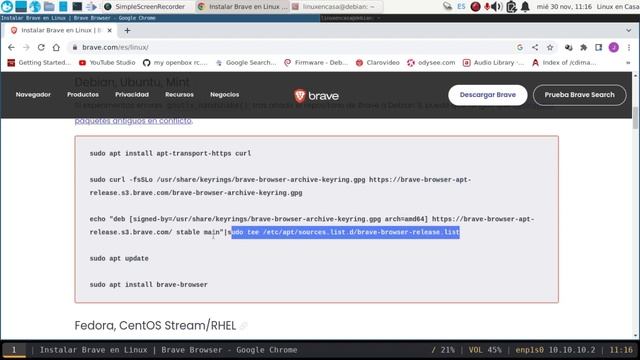The height and width of the screenshot is (360, 640).
Task: Reload the Brave Linux page
Action: point(41,47)
